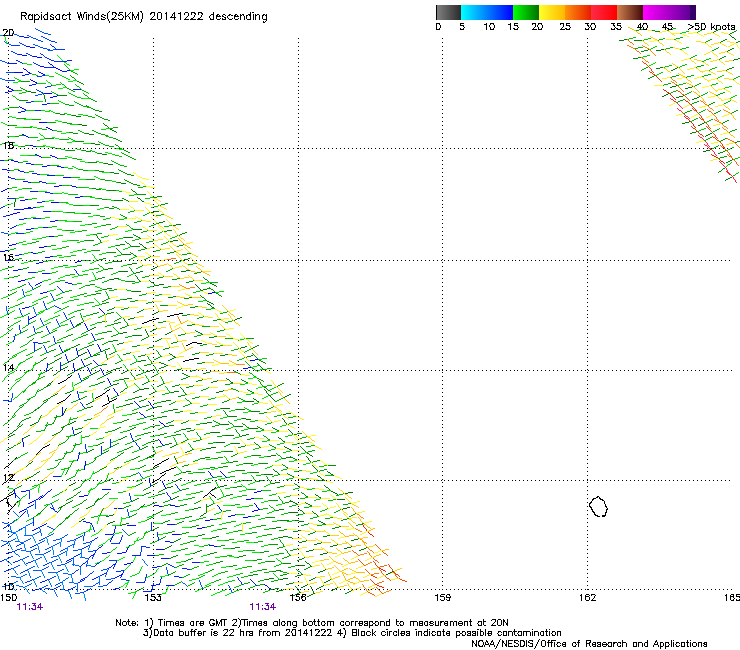Click legend tick label 10
Viewport: 740px width, 650px height.
[489, 26]
